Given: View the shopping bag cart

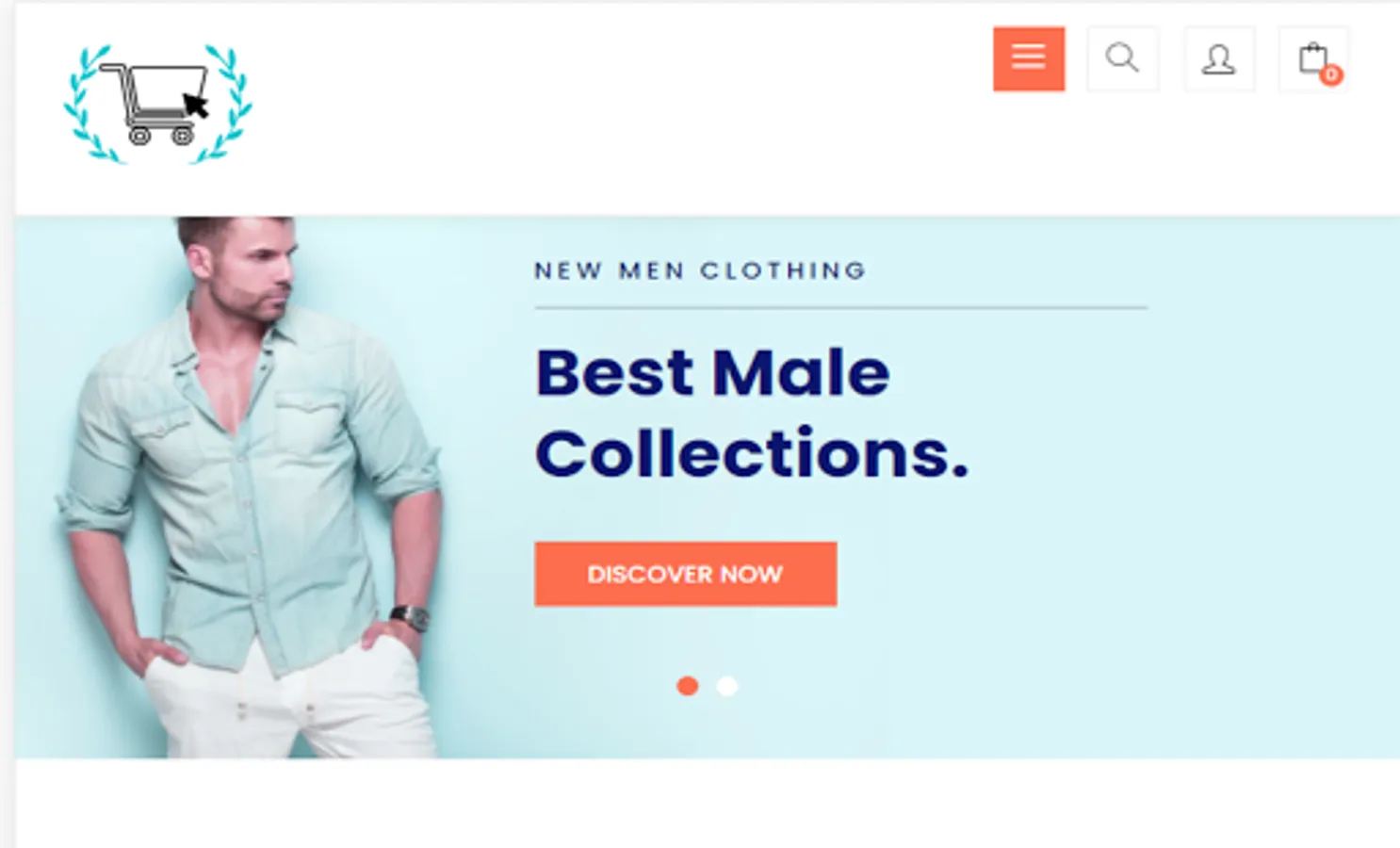Looking at the screenshot, I should (x=1313, y=59).
